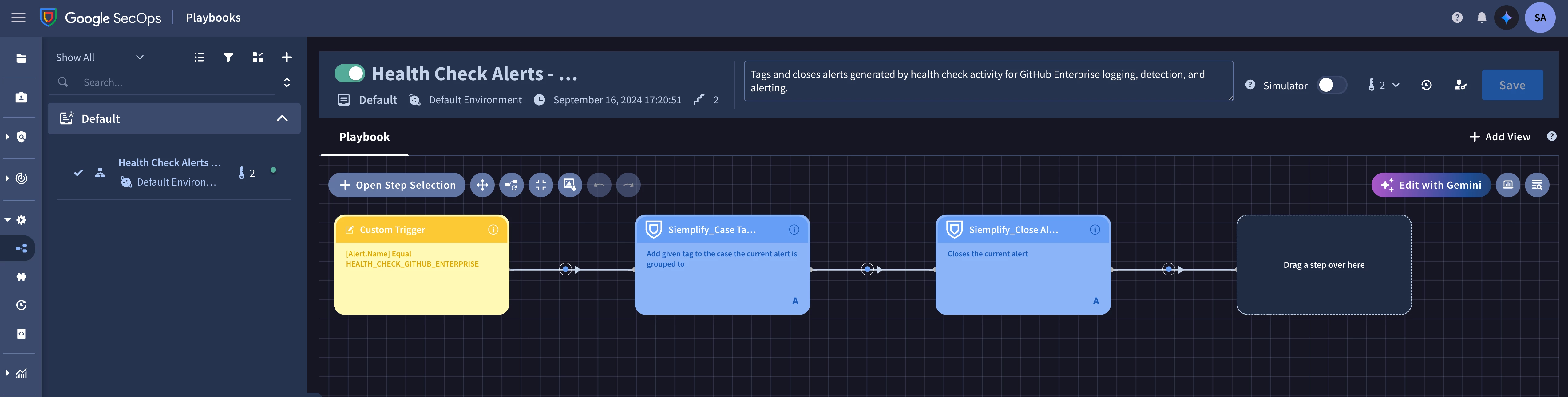
Task: Save the playbook
Action: (1512, 85)
